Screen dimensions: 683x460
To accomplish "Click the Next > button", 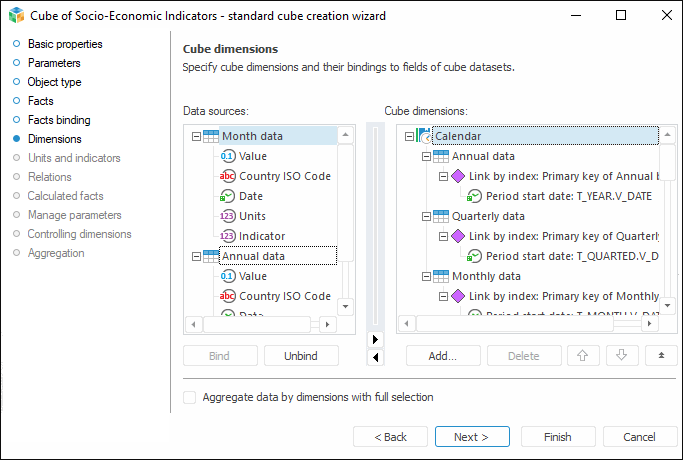I will pos(472,437).
